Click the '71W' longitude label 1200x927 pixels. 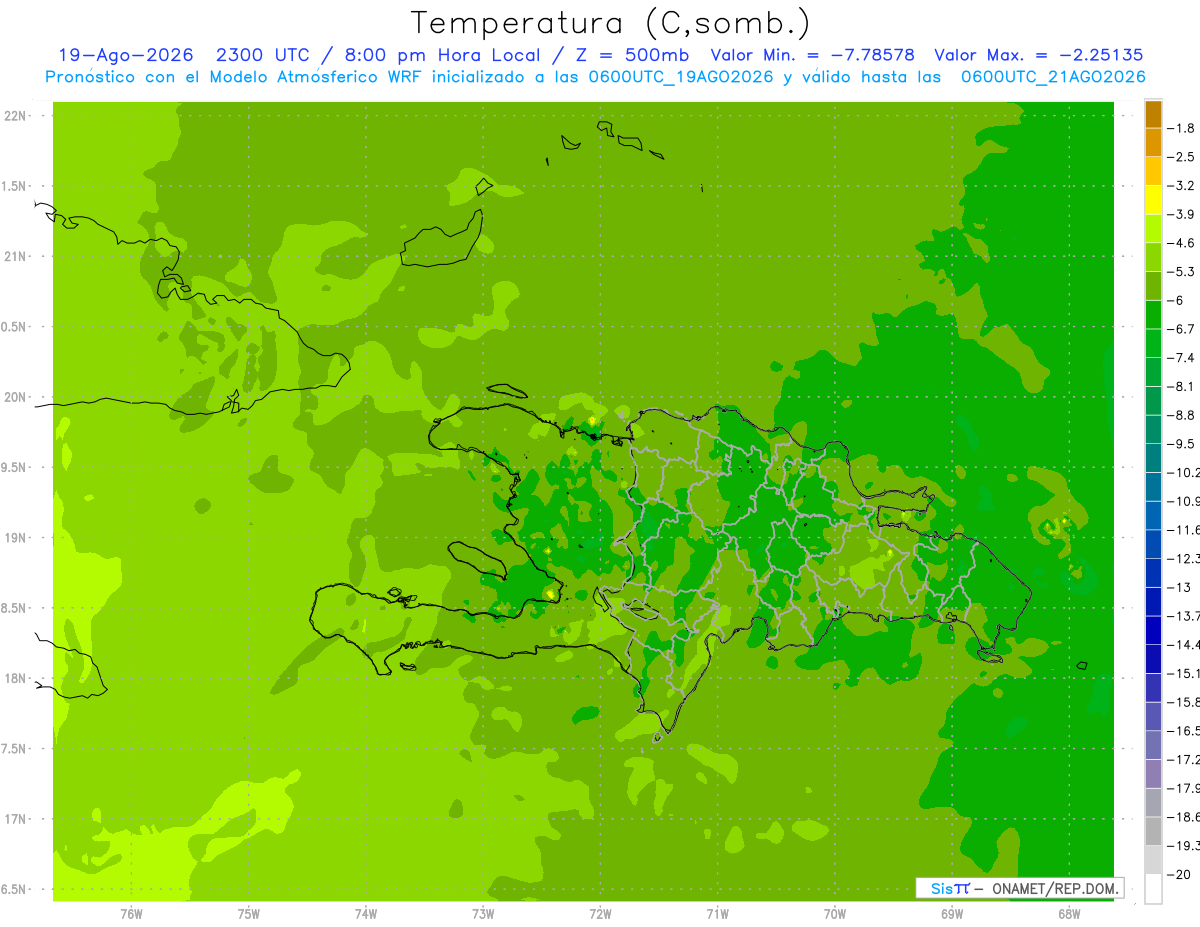pyautogui.click(x=717, y=914)
